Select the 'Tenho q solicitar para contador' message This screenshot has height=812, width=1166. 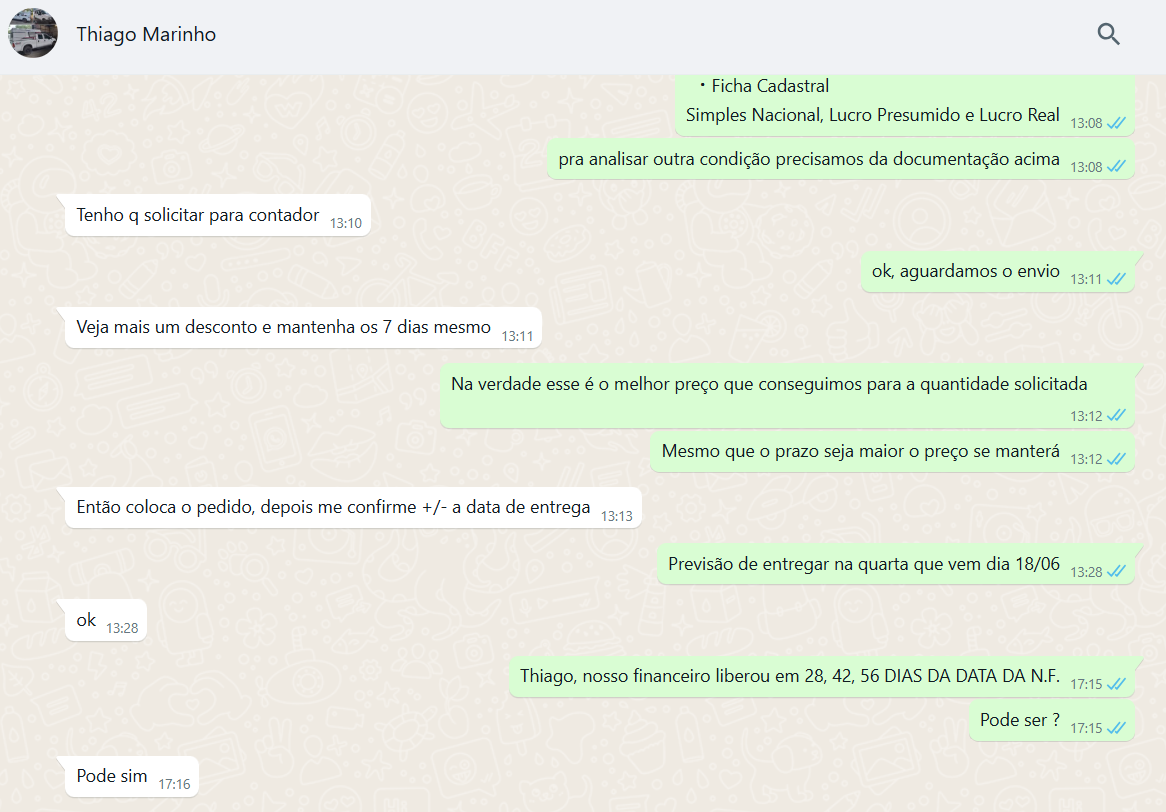[x=218, y=216]
